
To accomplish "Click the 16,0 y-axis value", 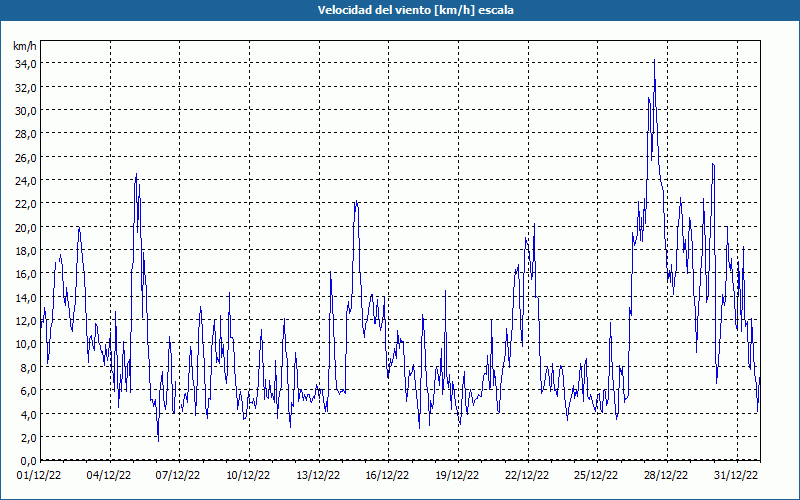I will tap(27, 274).
